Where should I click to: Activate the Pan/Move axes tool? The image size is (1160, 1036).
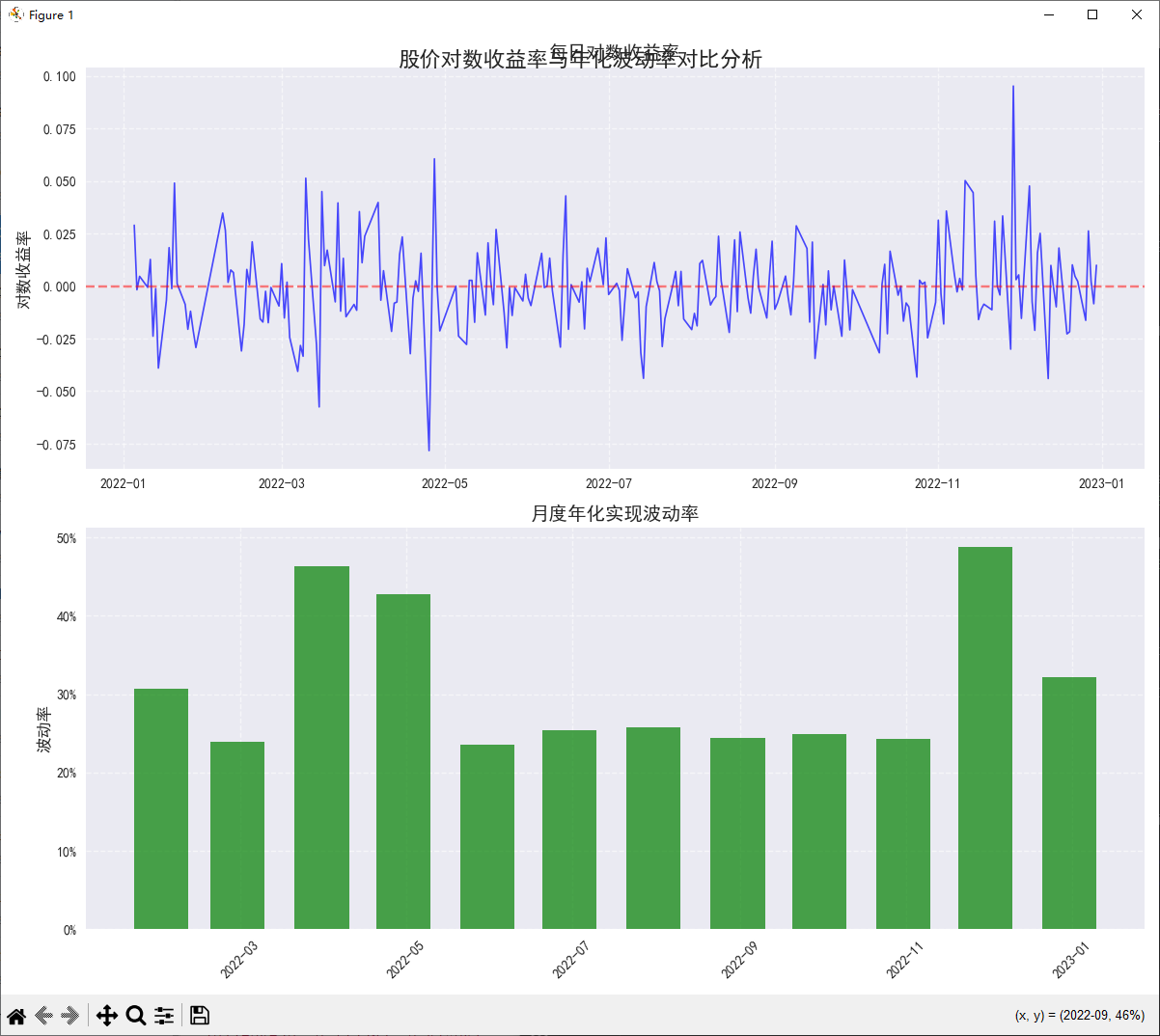107,1015
